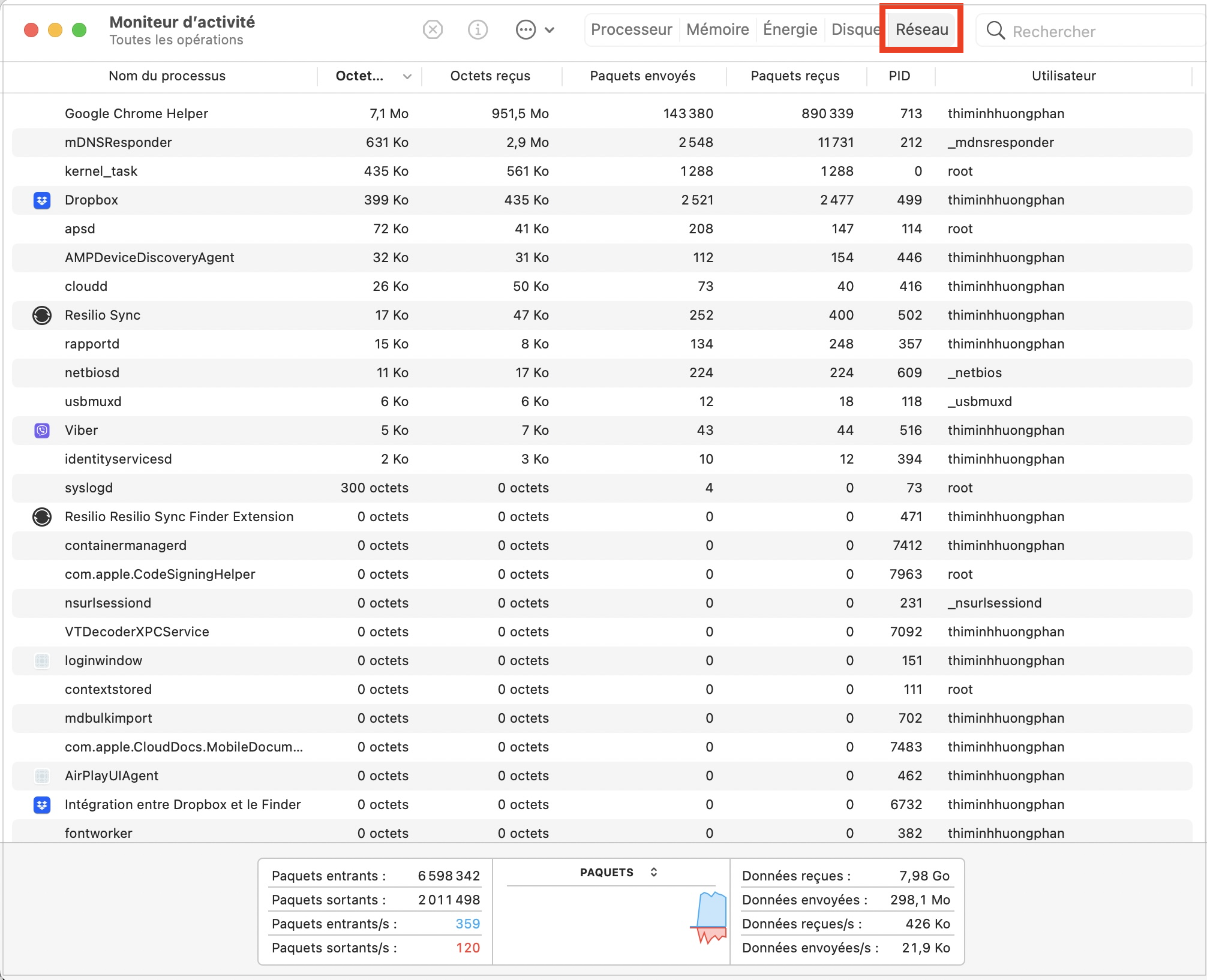Expand the chevron beside the ellipsis button
Viewport: 1207px width, 980px height.
pos(550,29)
